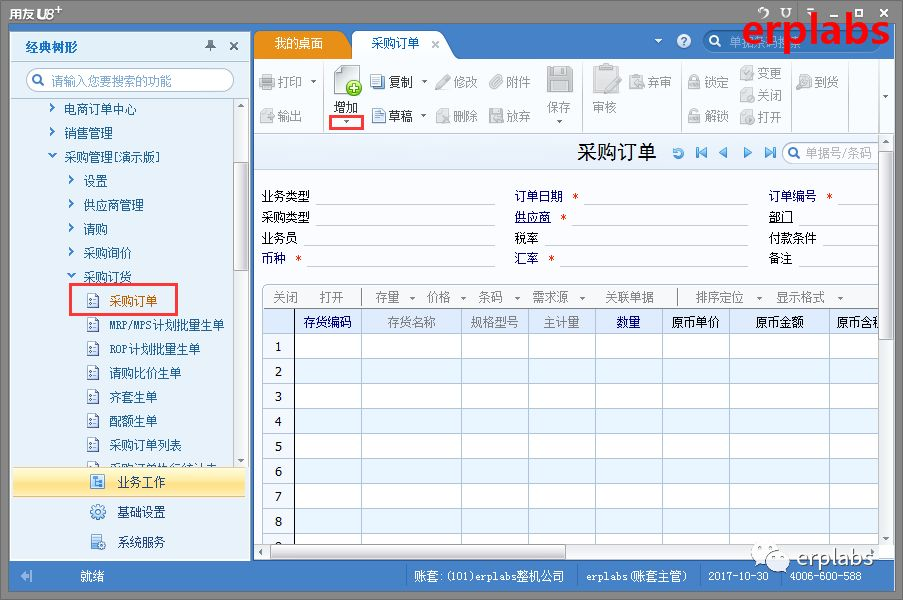The height and width of the screenshot is (600, 903).
Task: Click the Arrival (到货) icon
Action: coord(819,81)
